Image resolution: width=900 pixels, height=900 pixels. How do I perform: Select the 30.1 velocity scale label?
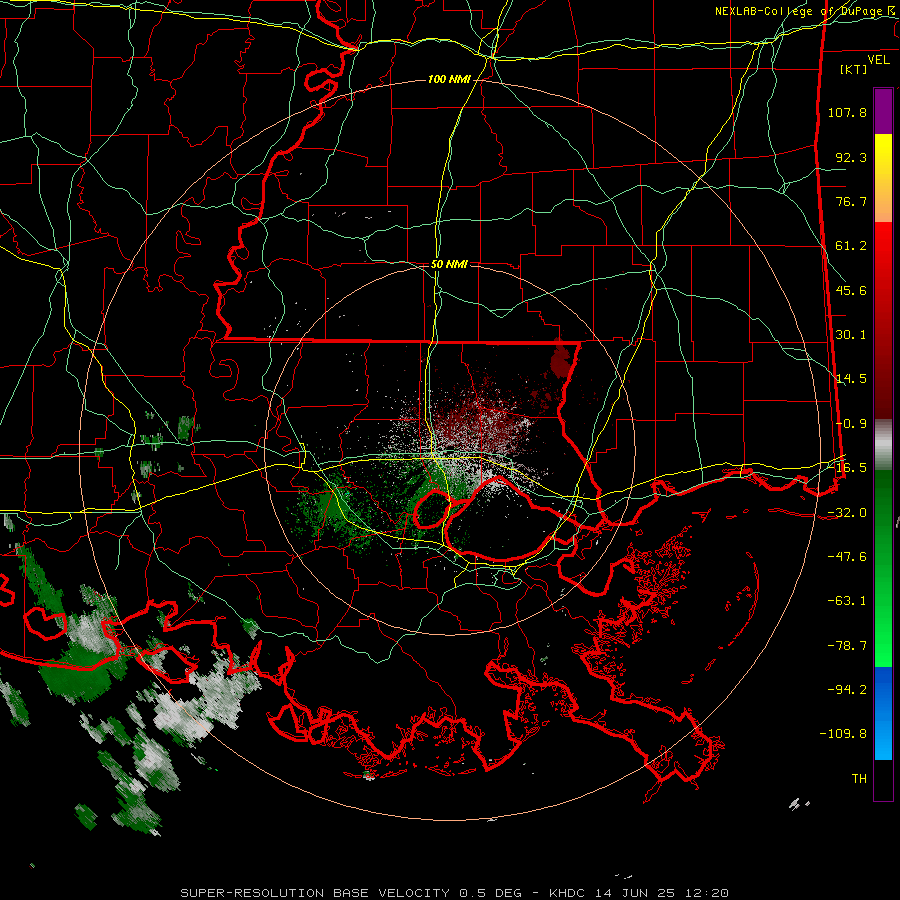pyautogui.click(x=851, y=335)
